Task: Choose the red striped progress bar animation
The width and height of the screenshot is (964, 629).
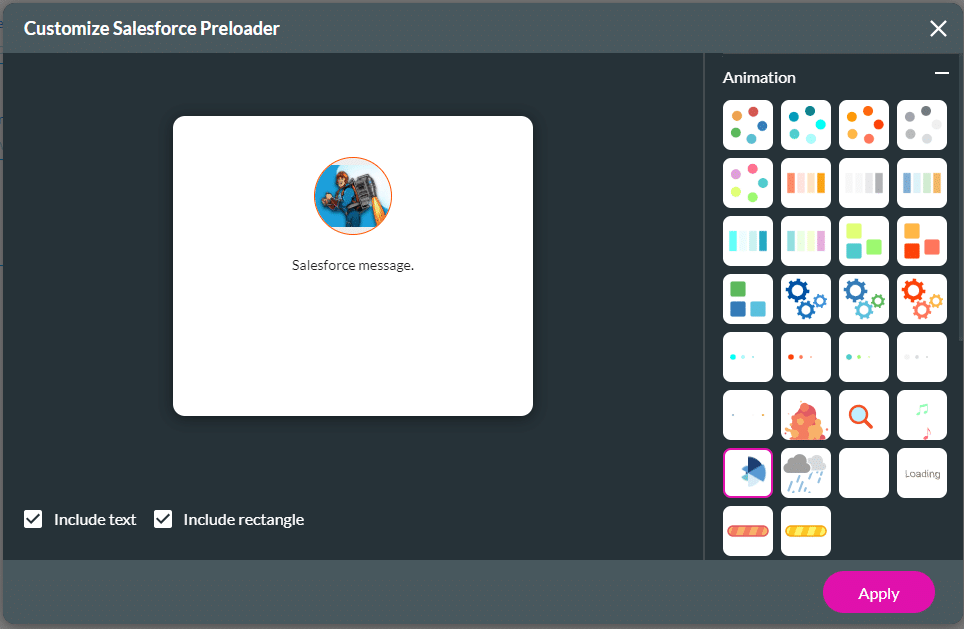Action: click(x=748, y=531)
